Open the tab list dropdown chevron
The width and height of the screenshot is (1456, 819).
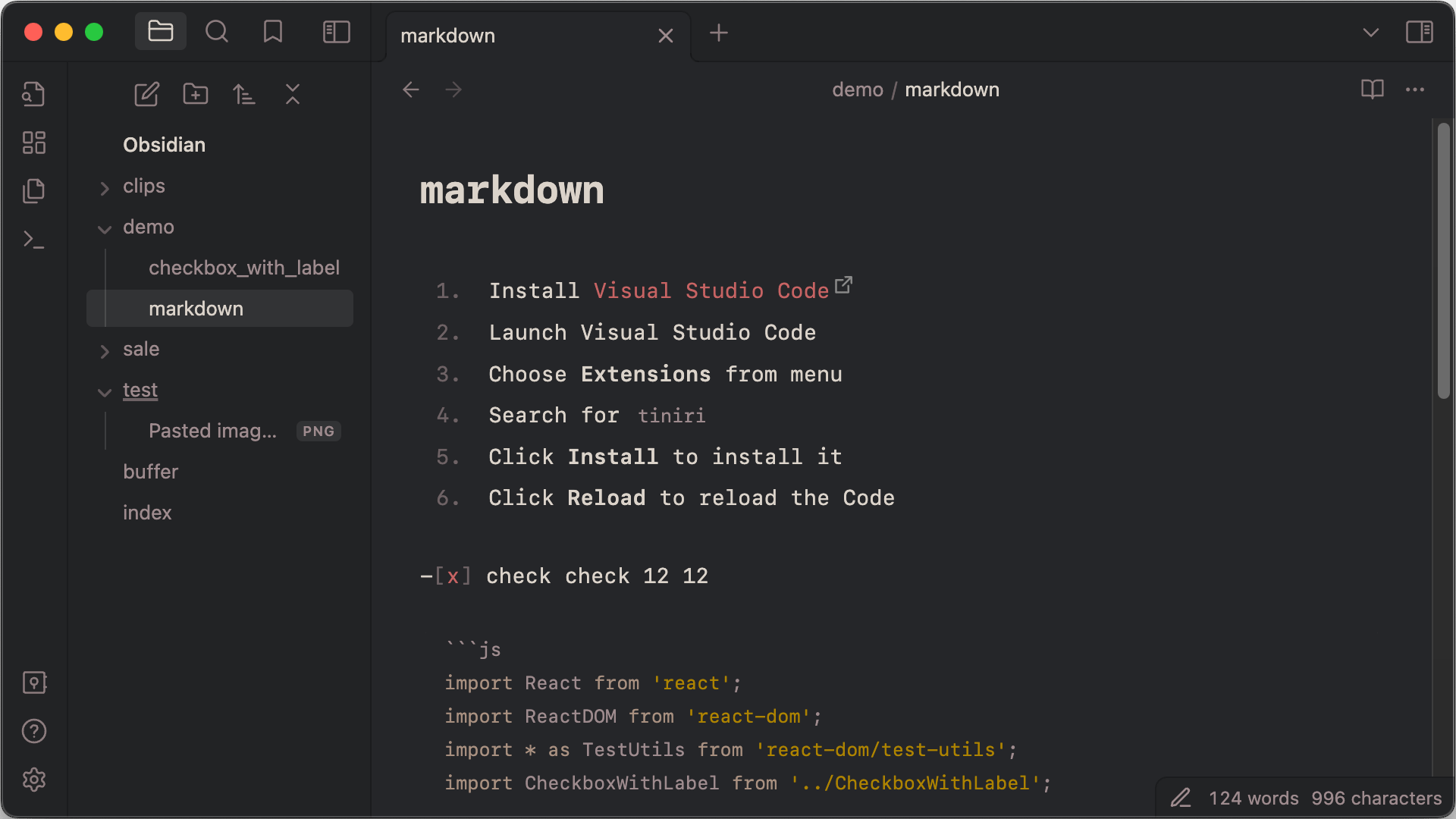tap(1371, 33)
